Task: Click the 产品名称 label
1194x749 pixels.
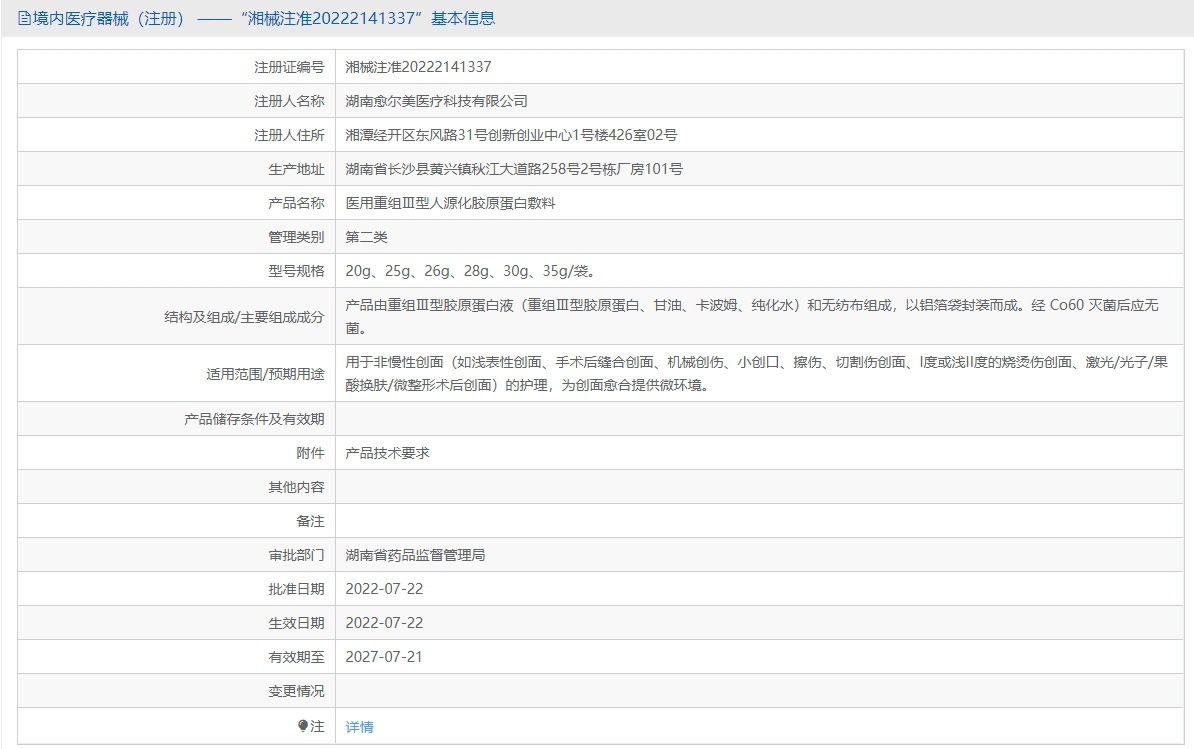Action: [296, 203]
